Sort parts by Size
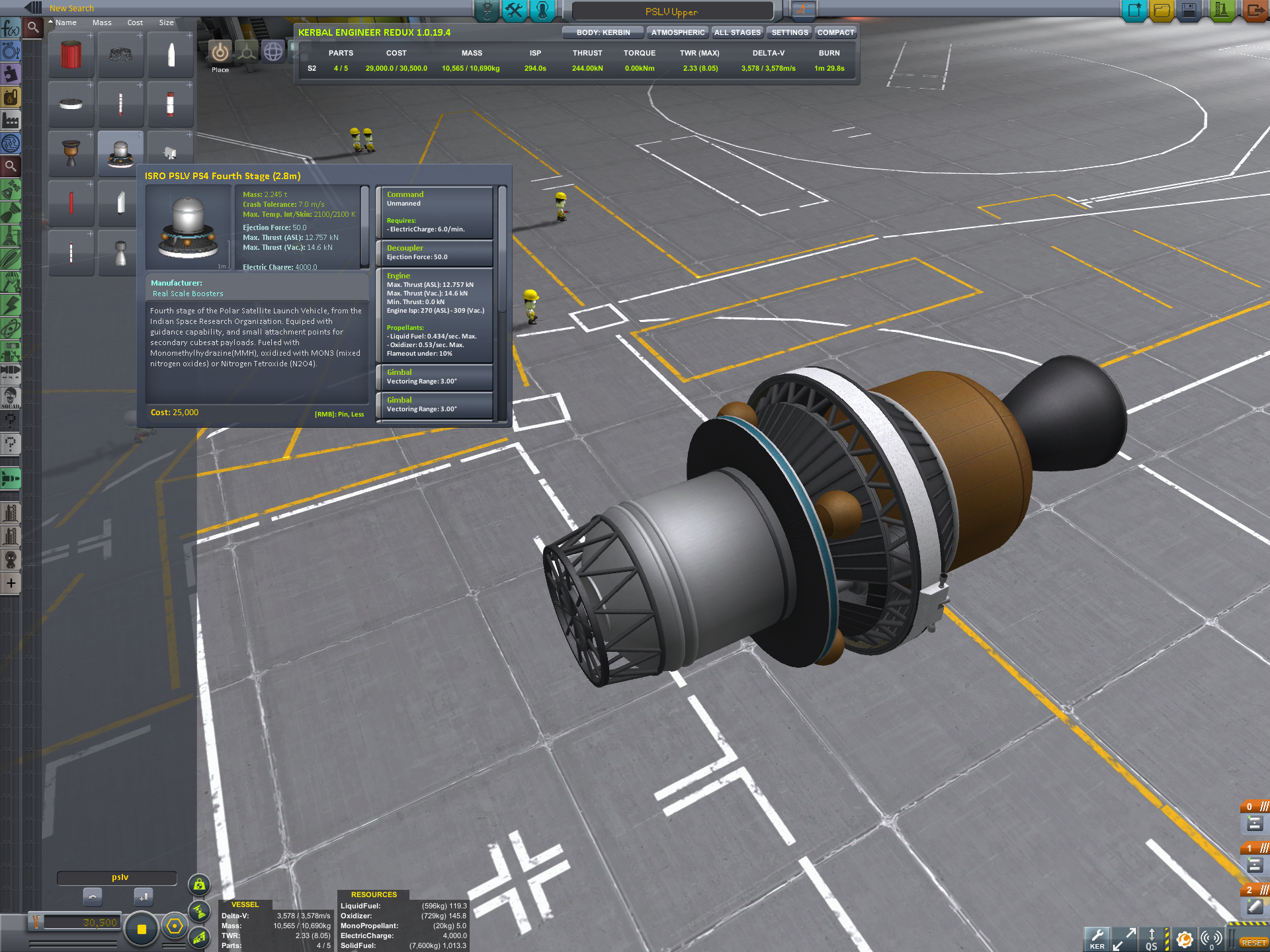The image size is (1270, 952). click(167, 22)
